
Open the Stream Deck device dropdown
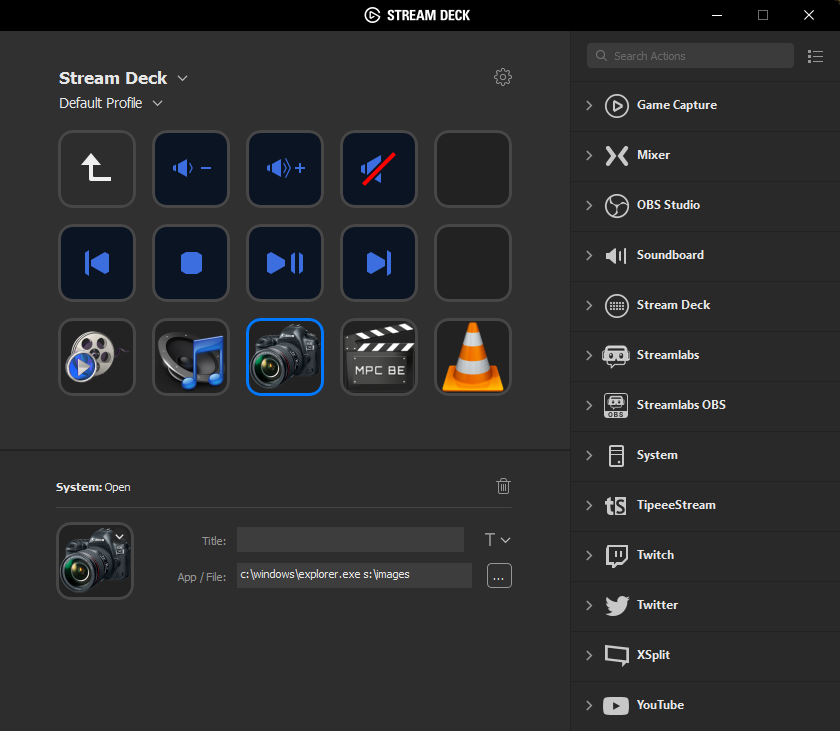point(182,78)
